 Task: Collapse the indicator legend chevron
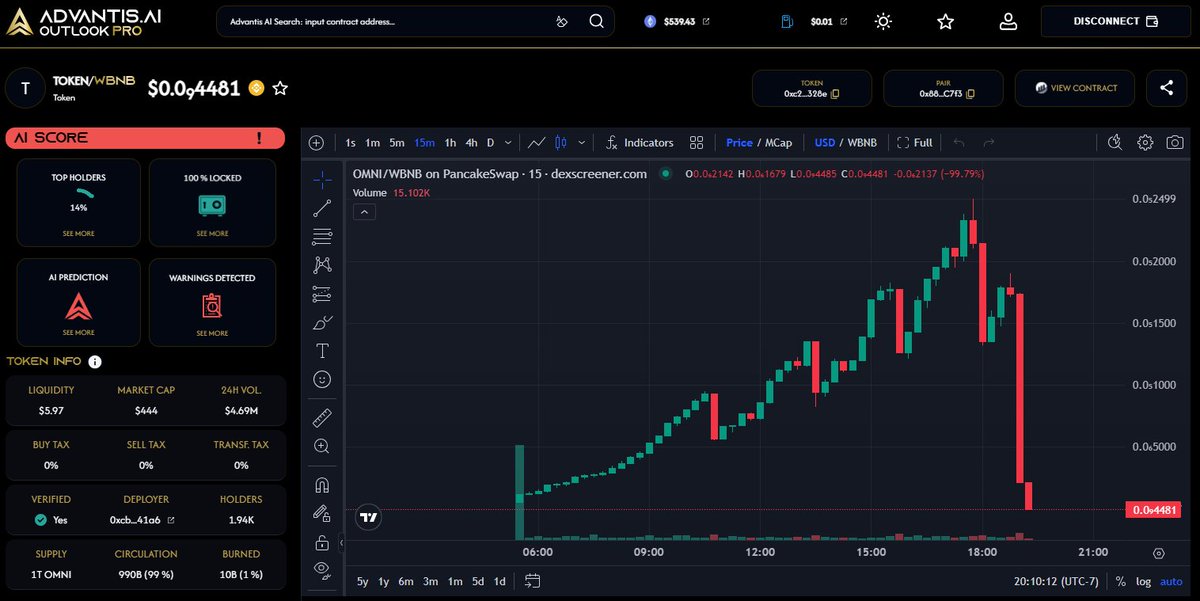coord(365,211)
